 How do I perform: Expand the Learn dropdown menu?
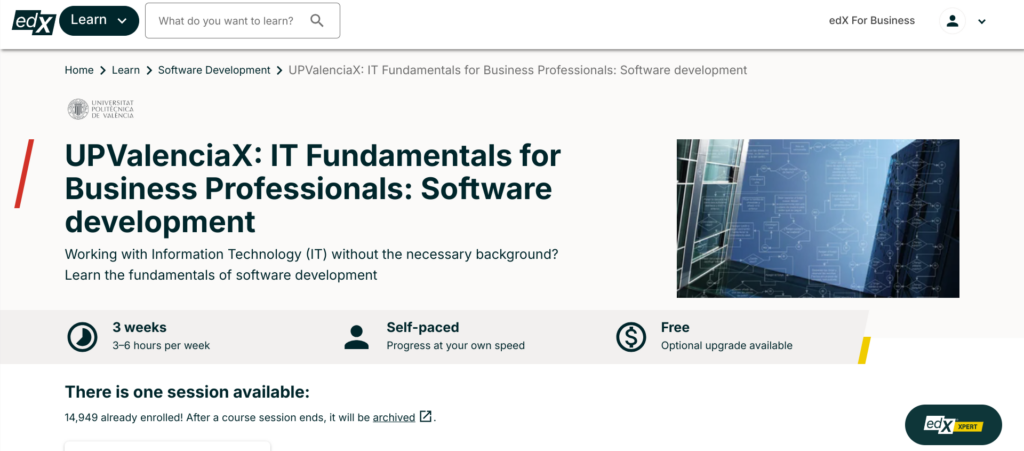click(x=99, y=20)
